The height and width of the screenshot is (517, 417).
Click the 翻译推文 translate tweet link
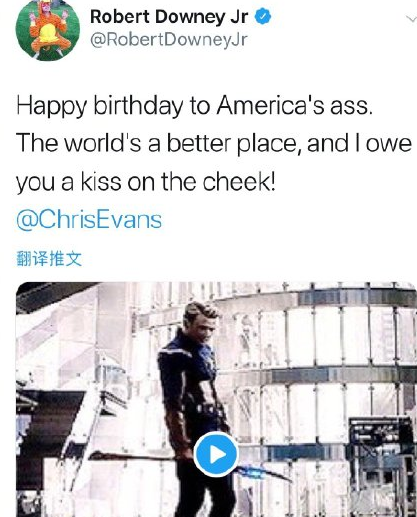pyautogui.click(x=49, y=259)
